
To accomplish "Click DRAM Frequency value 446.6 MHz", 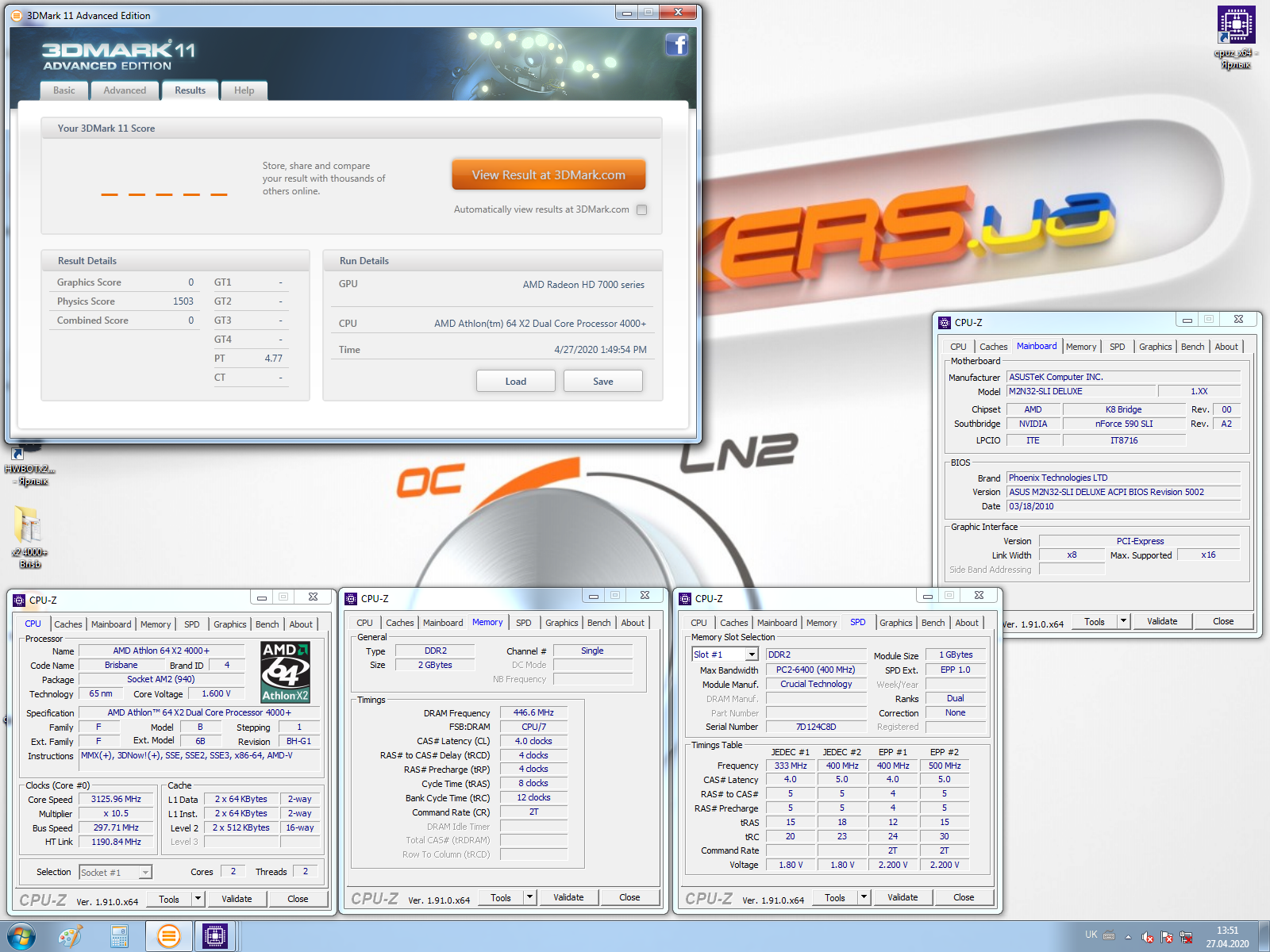I will [533, 712].
